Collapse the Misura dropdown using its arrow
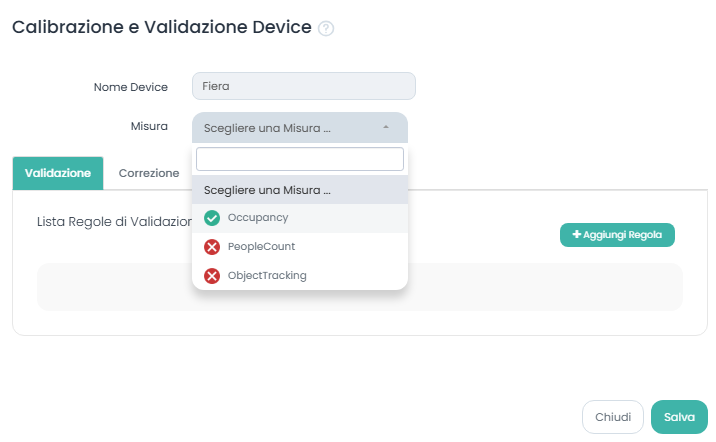 pos(385,128)
